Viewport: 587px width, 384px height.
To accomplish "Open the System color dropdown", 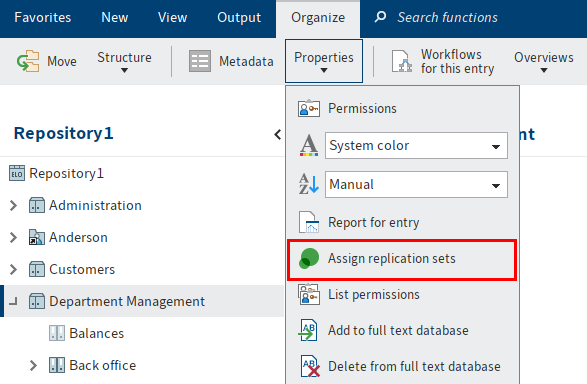I will 416,145.
